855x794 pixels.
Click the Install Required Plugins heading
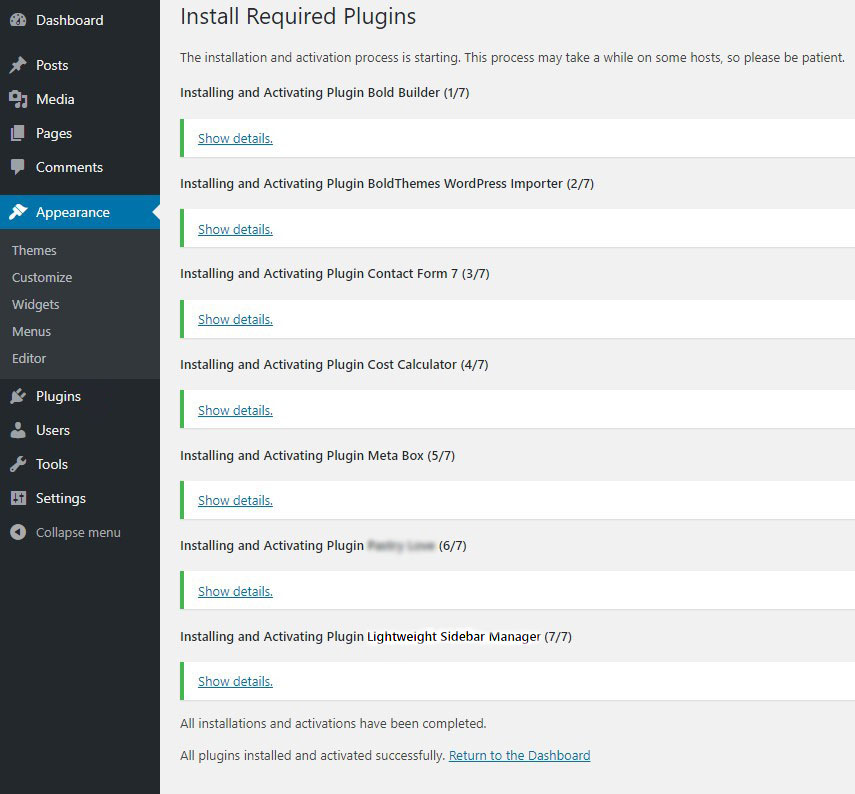[x=298, y=16]
